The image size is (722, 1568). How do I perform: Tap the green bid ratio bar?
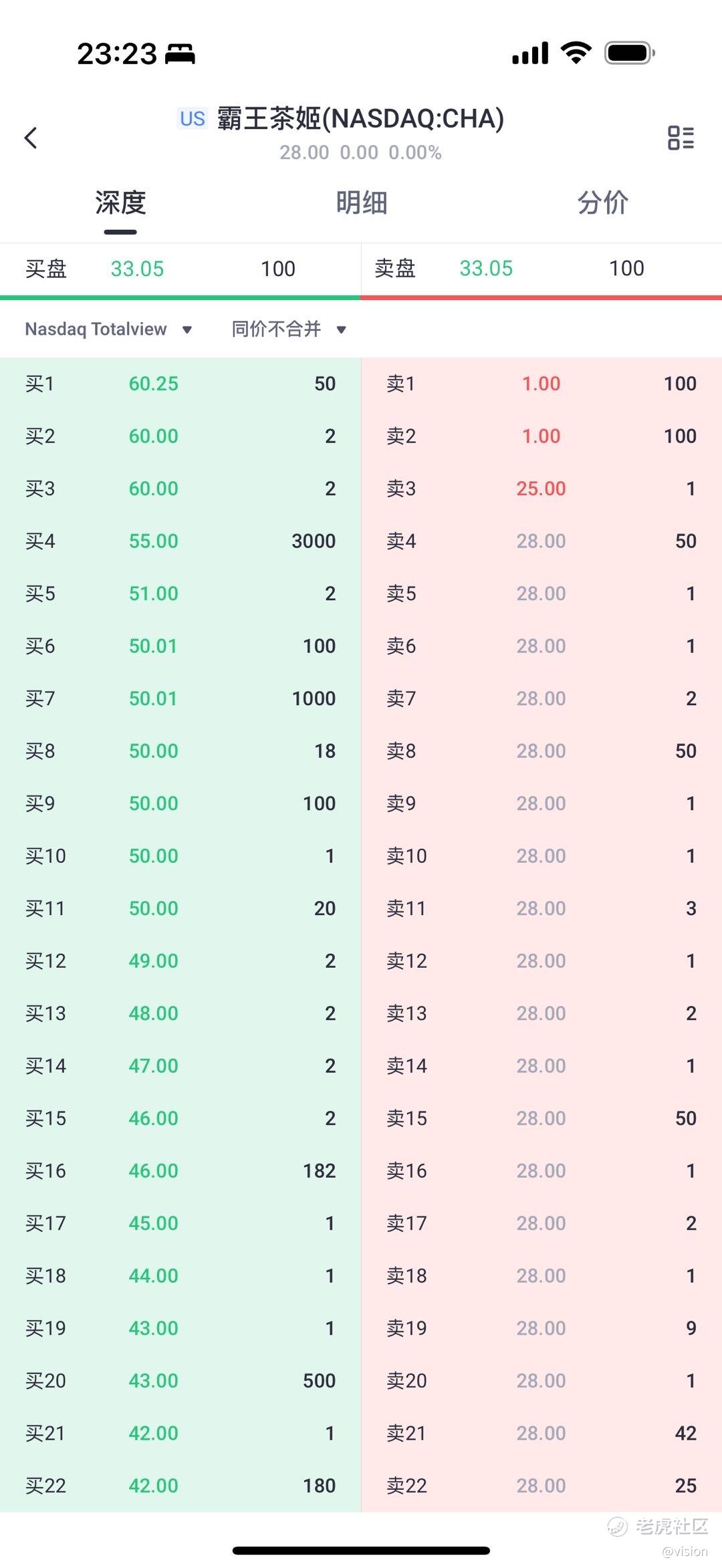click(x=180, y=297)
